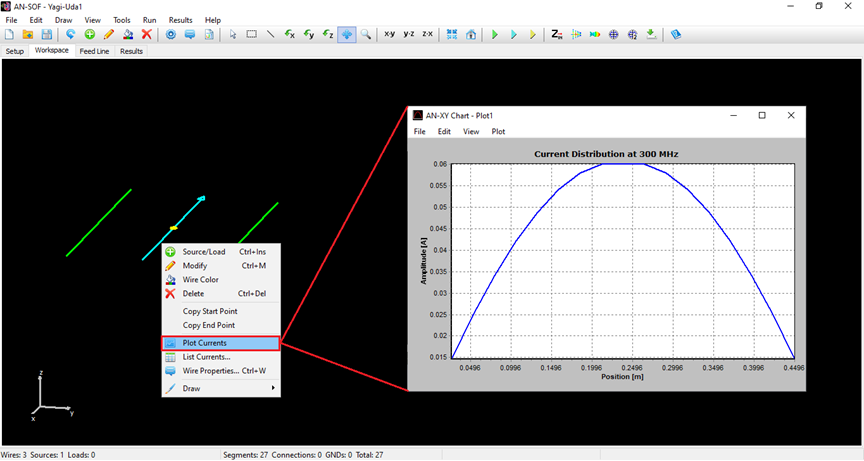Select the straight Line drawing tool

pos(271,34)
